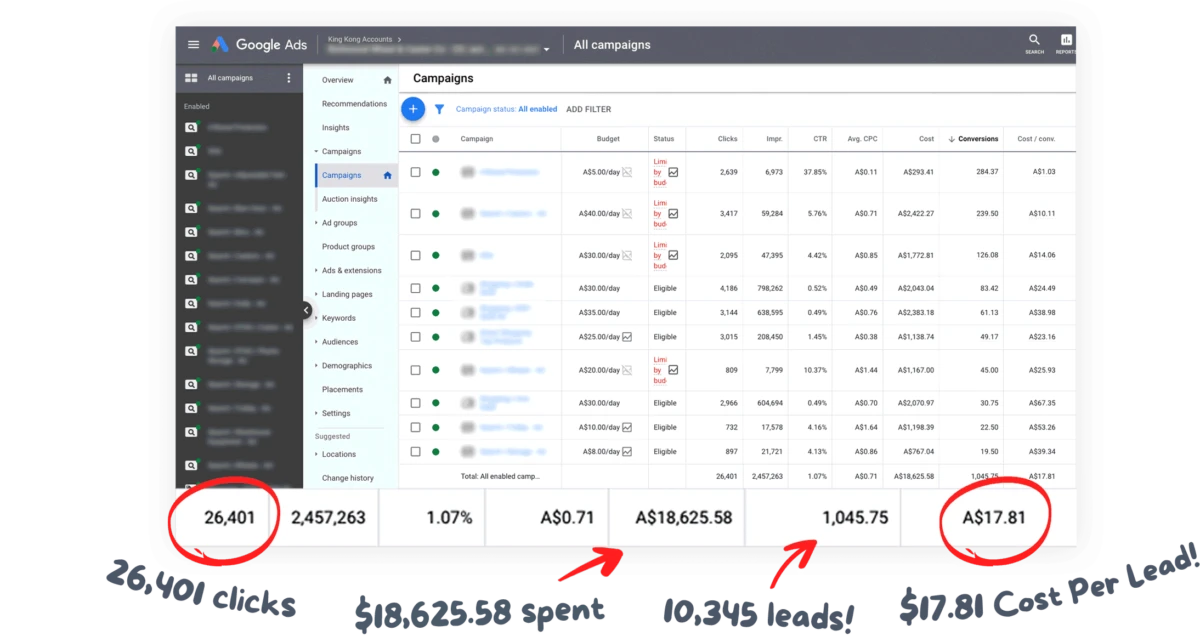Screen dimensions: 1200x636
Task: Tick checkbox for the 2,966 clicks row
Action: pos(416,403)
